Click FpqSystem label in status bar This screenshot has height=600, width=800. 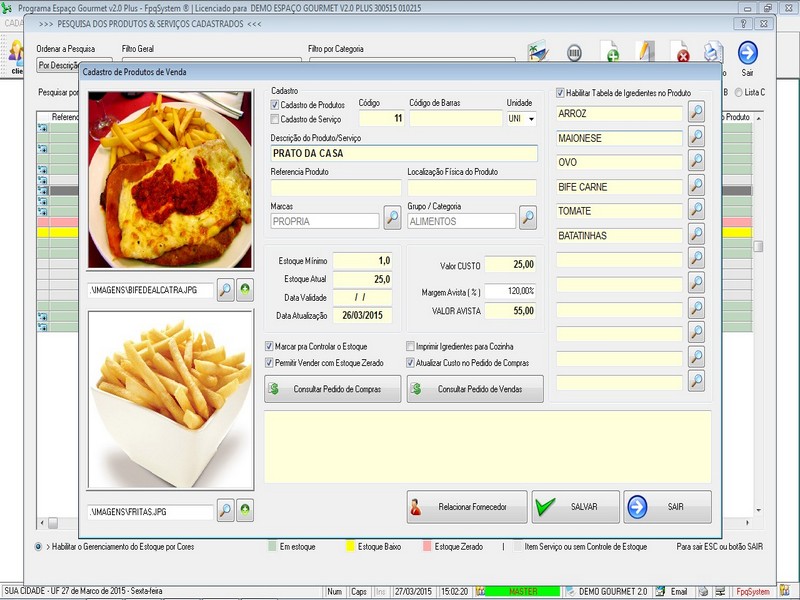pos(753,591)
